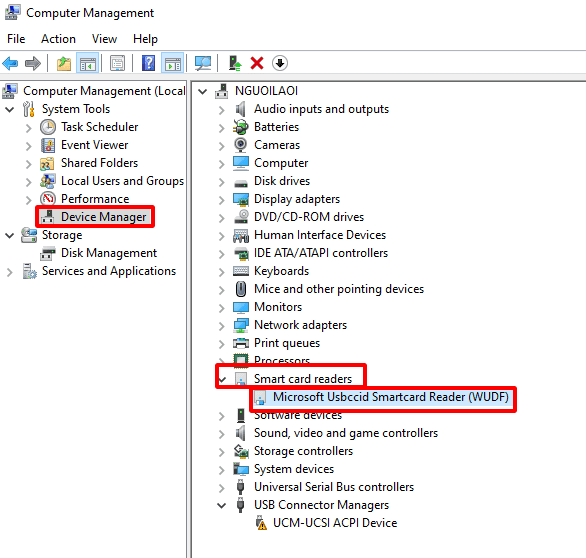
Task: Expand the Performance node arrow
Action: (29, 200)
